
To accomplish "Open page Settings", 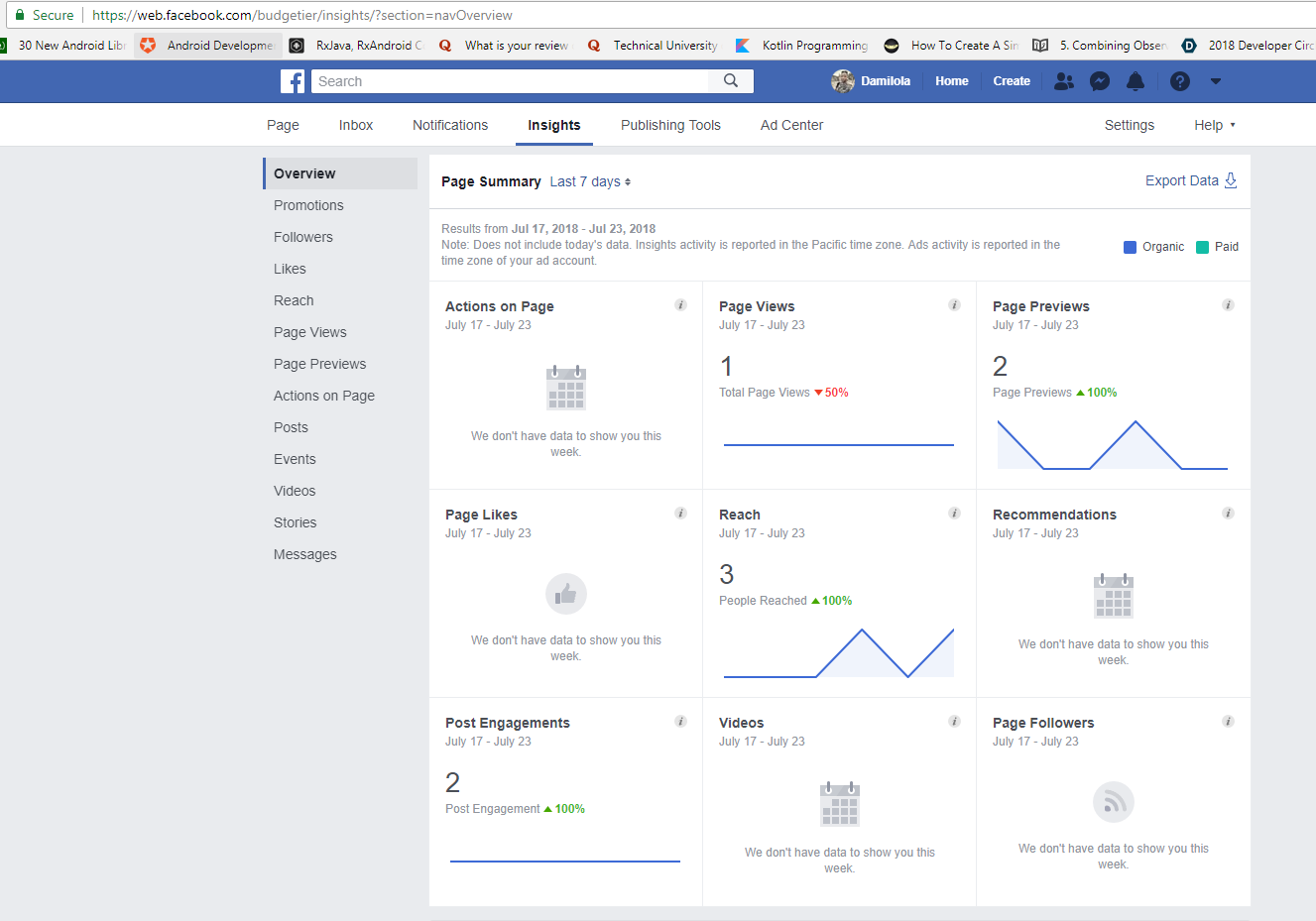I will 1130,125.
